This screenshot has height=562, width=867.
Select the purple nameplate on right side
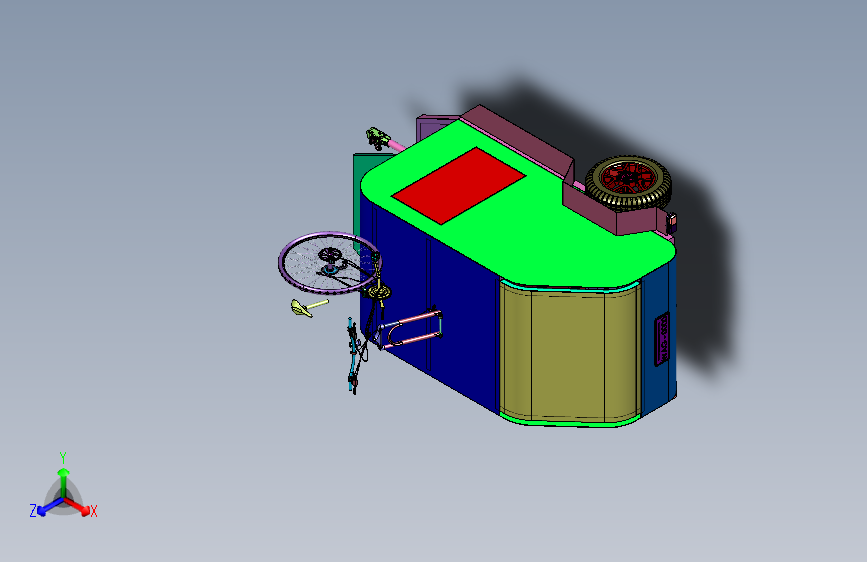point(662,340)
